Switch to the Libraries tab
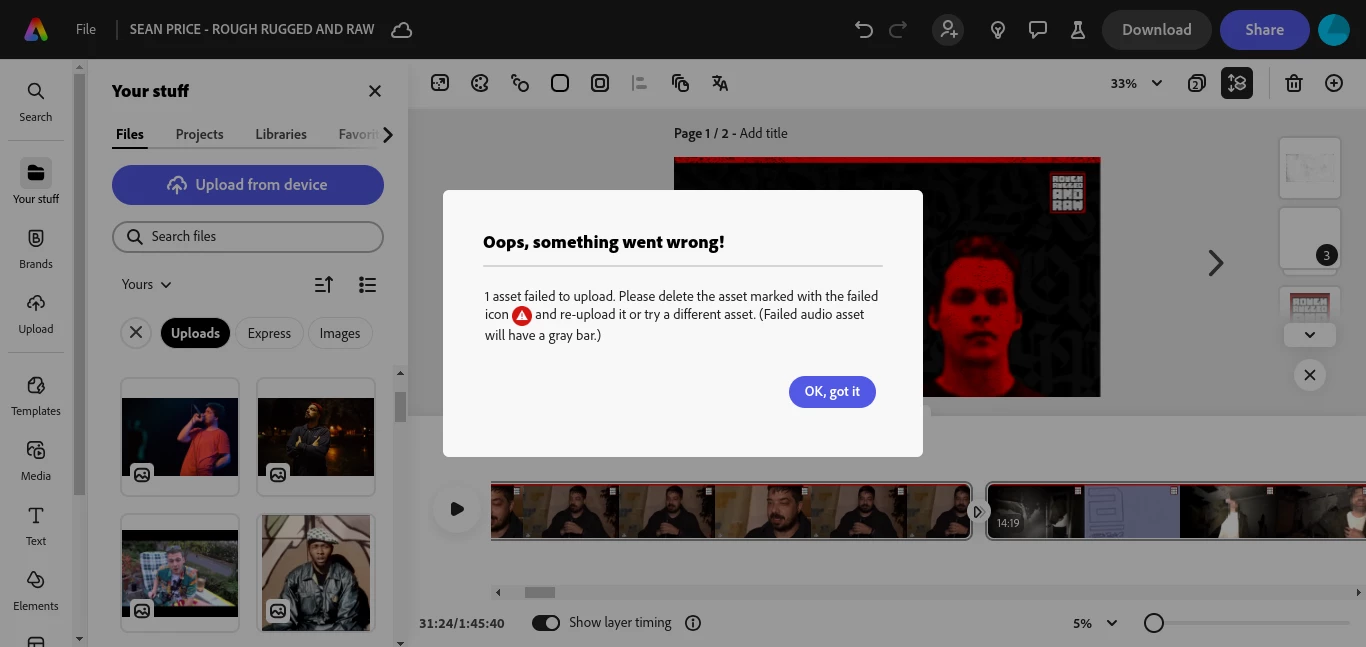Image resolution: width=1366 pixels, height=647 pixels. click(281, 134)
